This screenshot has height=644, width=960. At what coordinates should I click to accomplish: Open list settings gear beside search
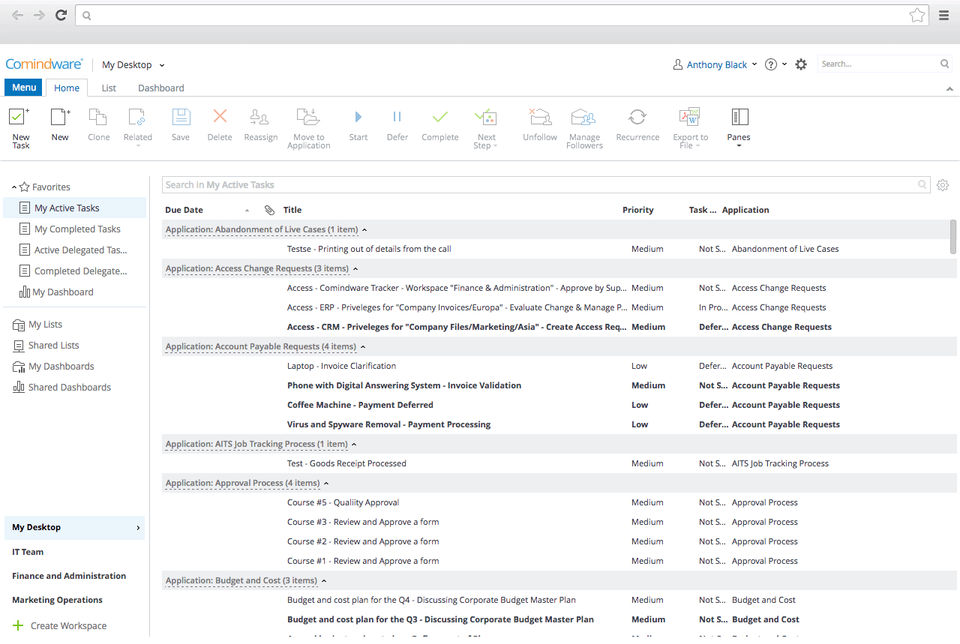click(942, 185)
